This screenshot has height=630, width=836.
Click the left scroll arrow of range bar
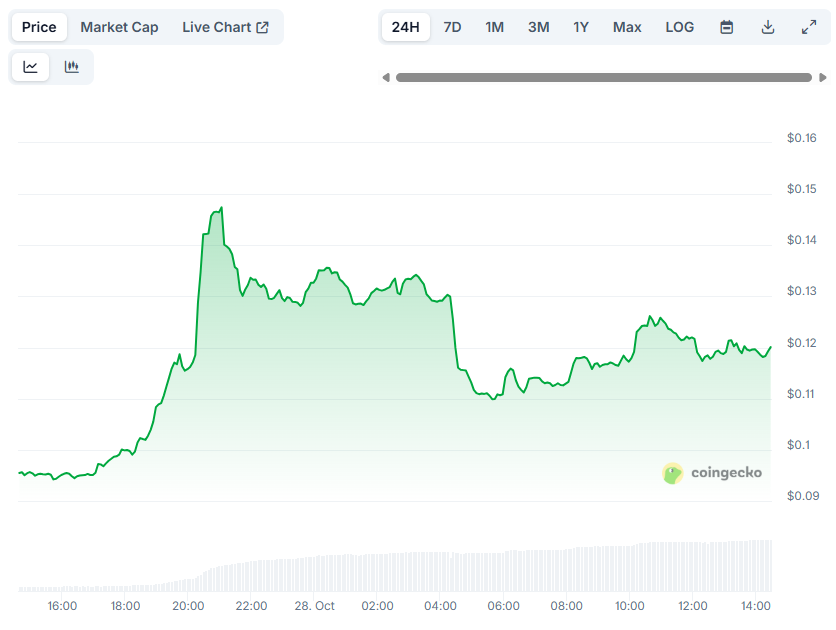(386, 78)
